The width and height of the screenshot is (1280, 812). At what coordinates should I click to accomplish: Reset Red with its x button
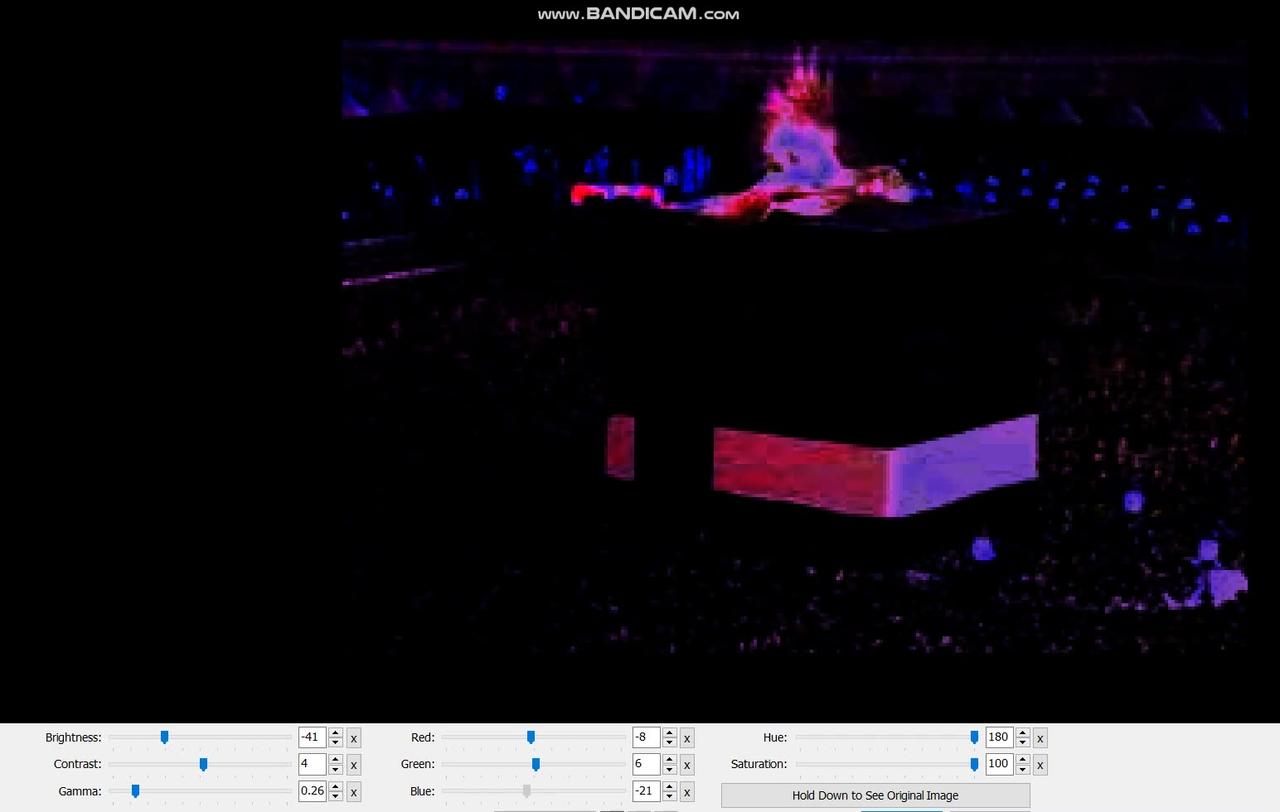pos(687,738)
